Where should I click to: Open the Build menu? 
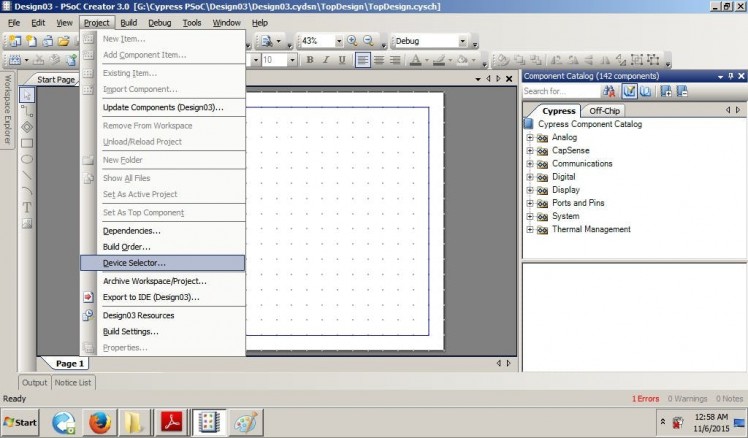pyautogui.click(x=128, y=23)
